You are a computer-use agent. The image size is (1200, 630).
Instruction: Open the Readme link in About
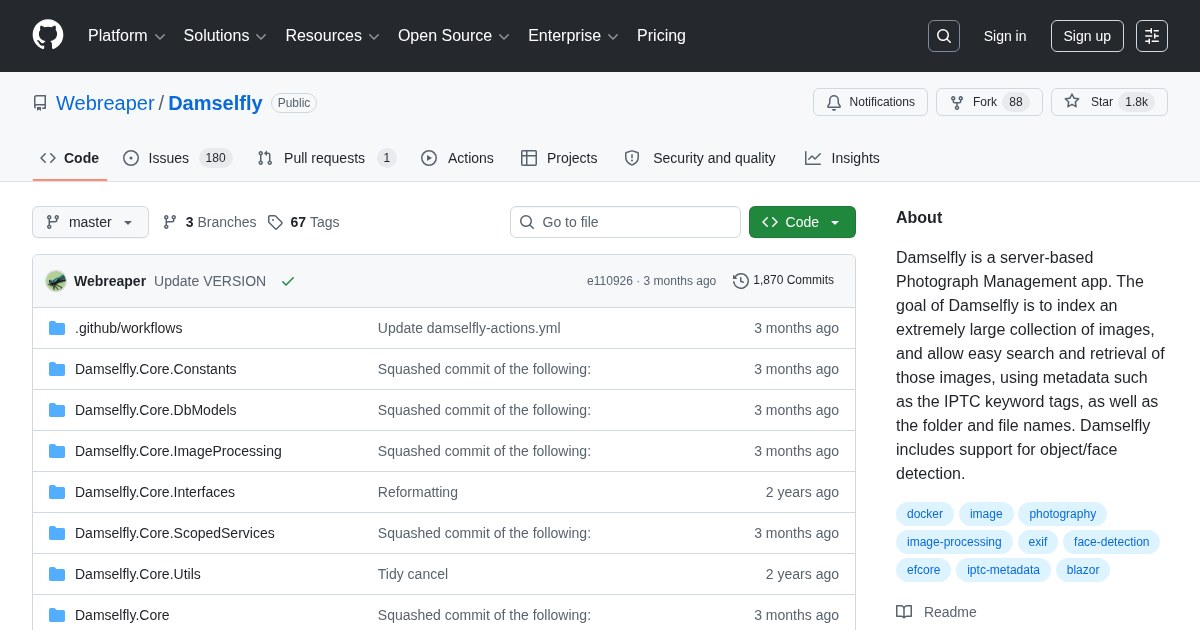(x=936, y=612)
